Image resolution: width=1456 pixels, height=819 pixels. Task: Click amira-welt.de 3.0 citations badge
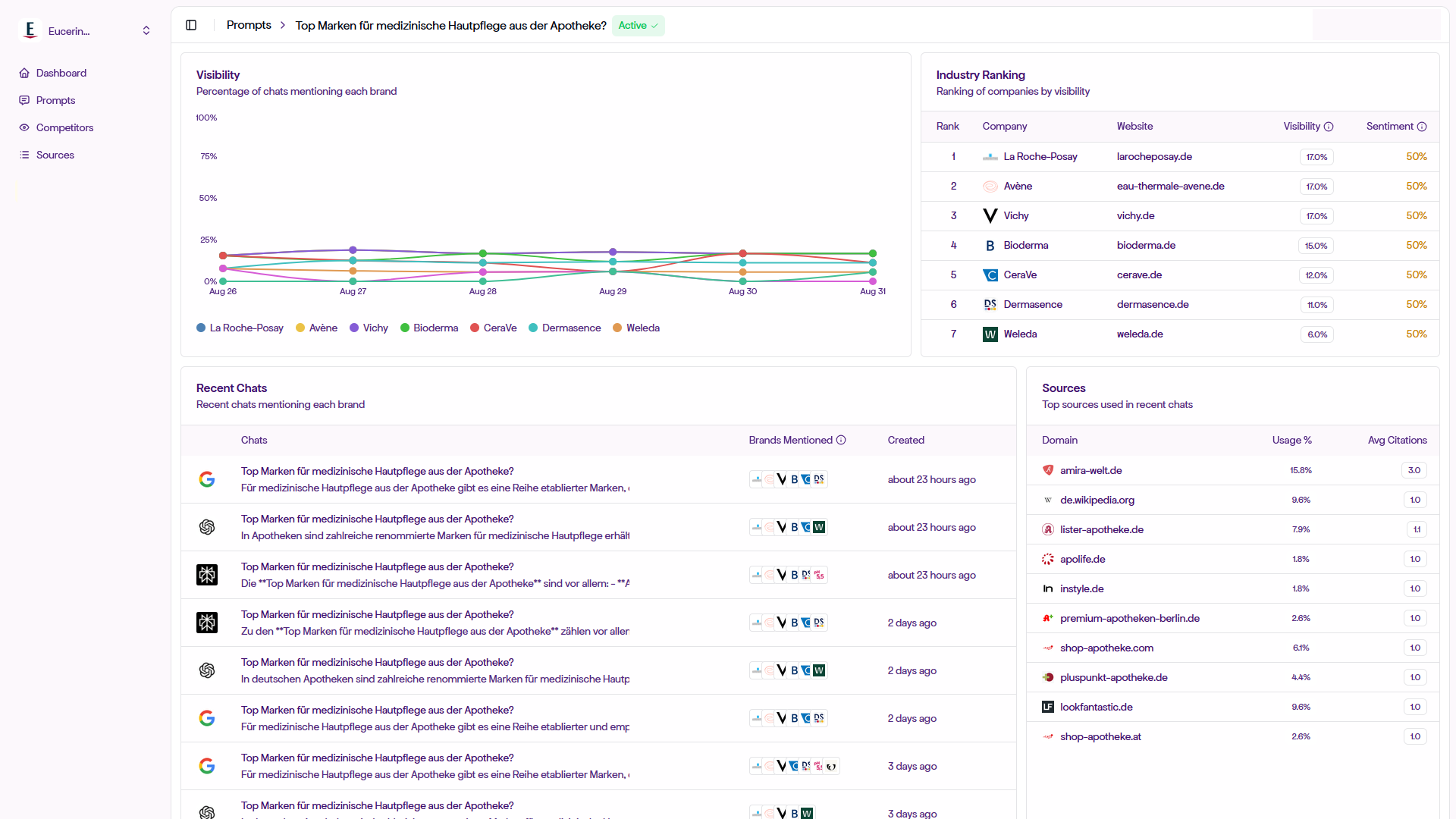tap(1414, 470)
